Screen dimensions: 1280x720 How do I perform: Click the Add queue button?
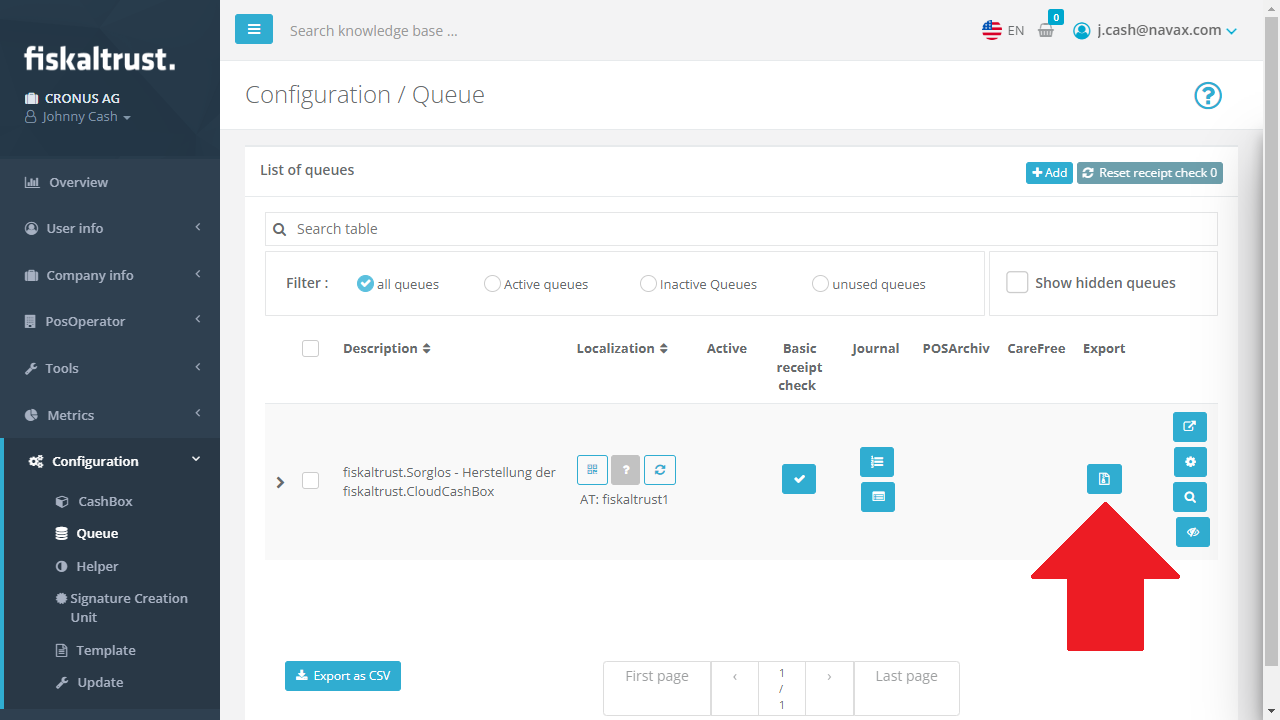pyautogui.click(x=1049, y=173)
